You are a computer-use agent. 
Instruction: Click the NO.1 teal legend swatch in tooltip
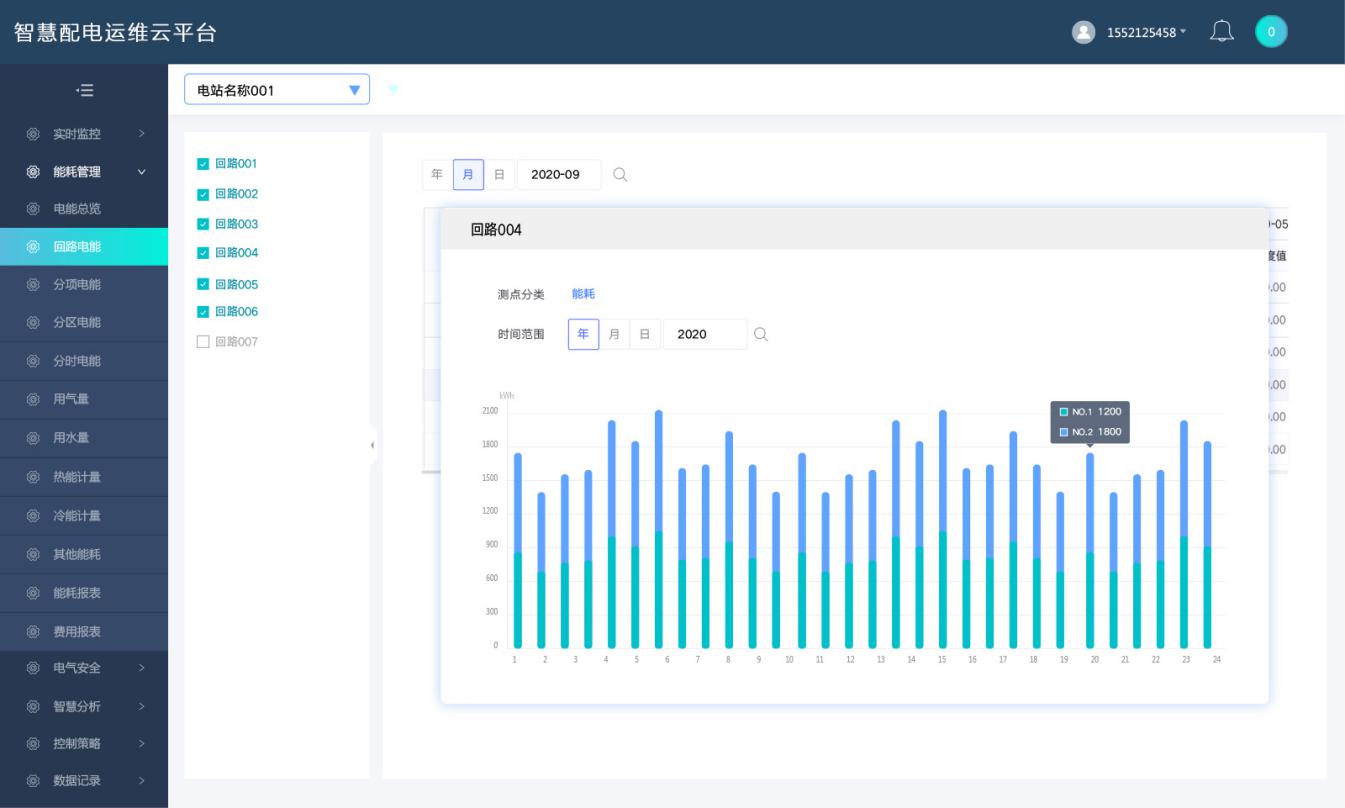click(x=1064, y=412)
